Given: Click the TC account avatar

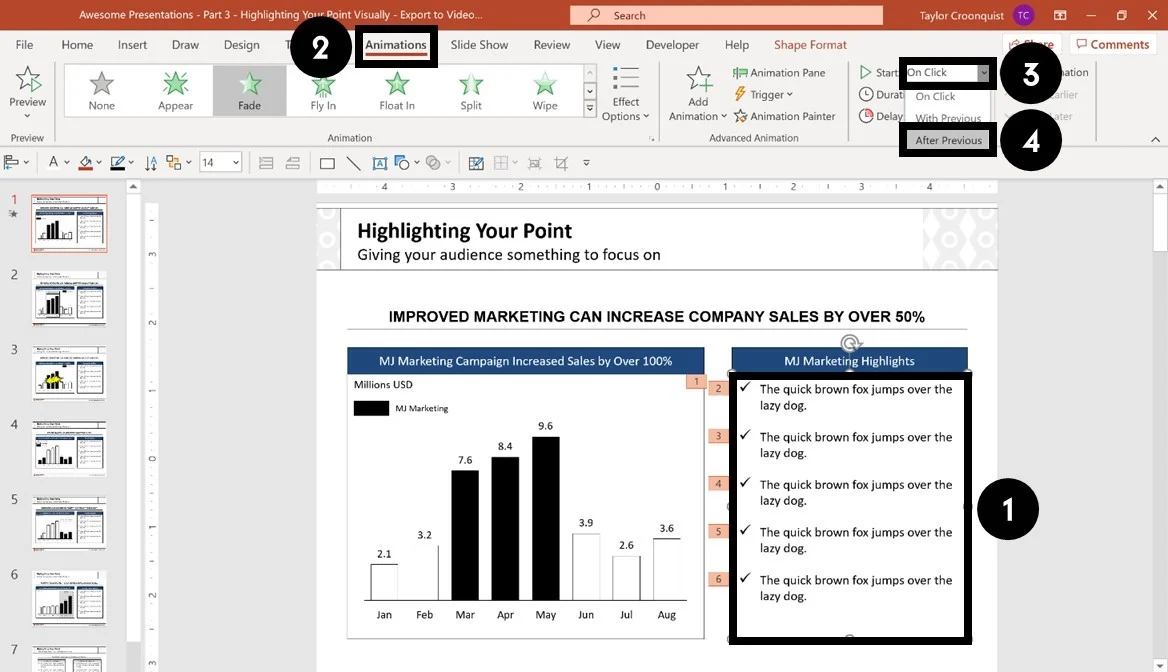Looking at the screenshot, I should pos(1023,15).
